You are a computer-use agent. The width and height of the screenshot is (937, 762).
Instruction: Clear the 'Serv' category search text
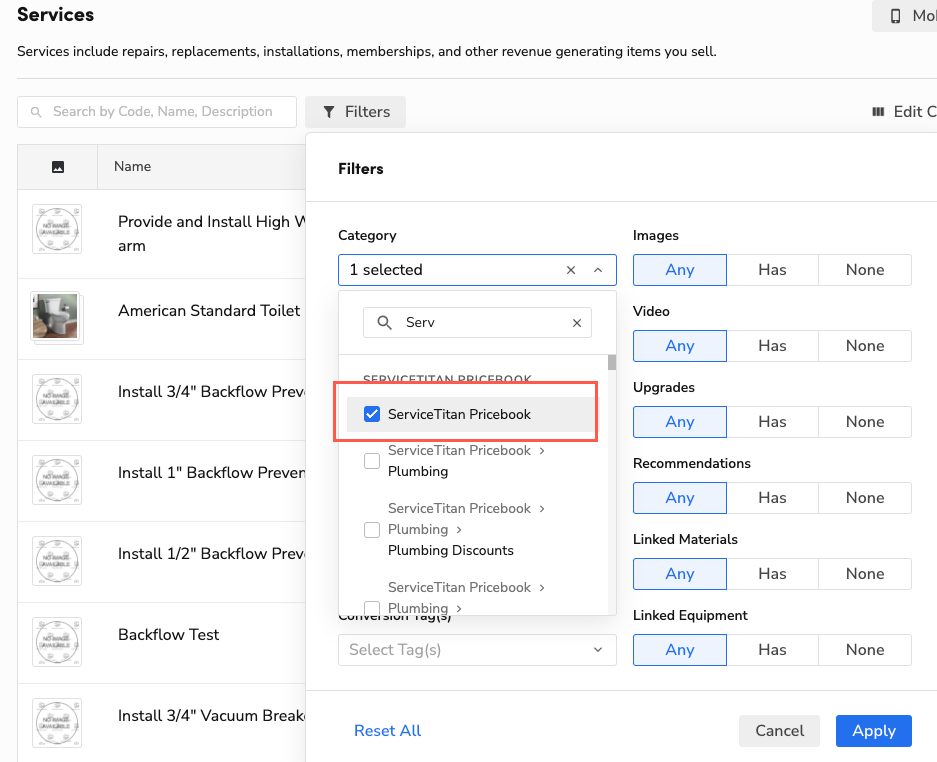pyautogui.click(x=577, y=323)
